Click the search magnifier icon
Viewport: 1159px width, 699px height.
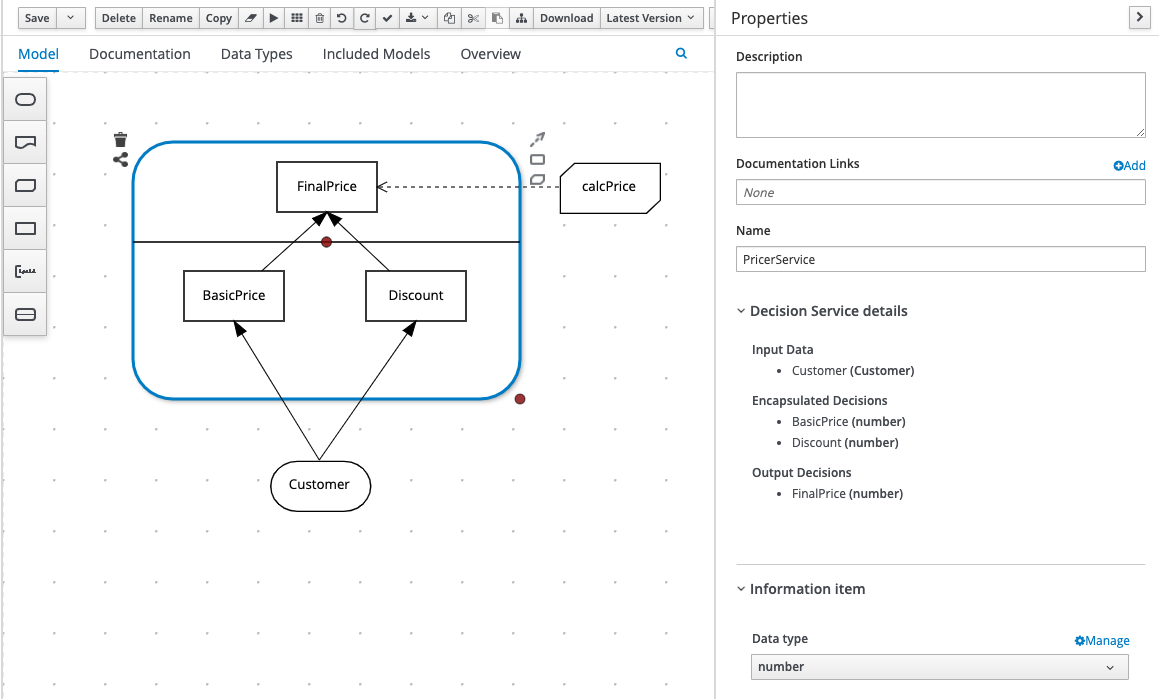click(x=681, y=54)
